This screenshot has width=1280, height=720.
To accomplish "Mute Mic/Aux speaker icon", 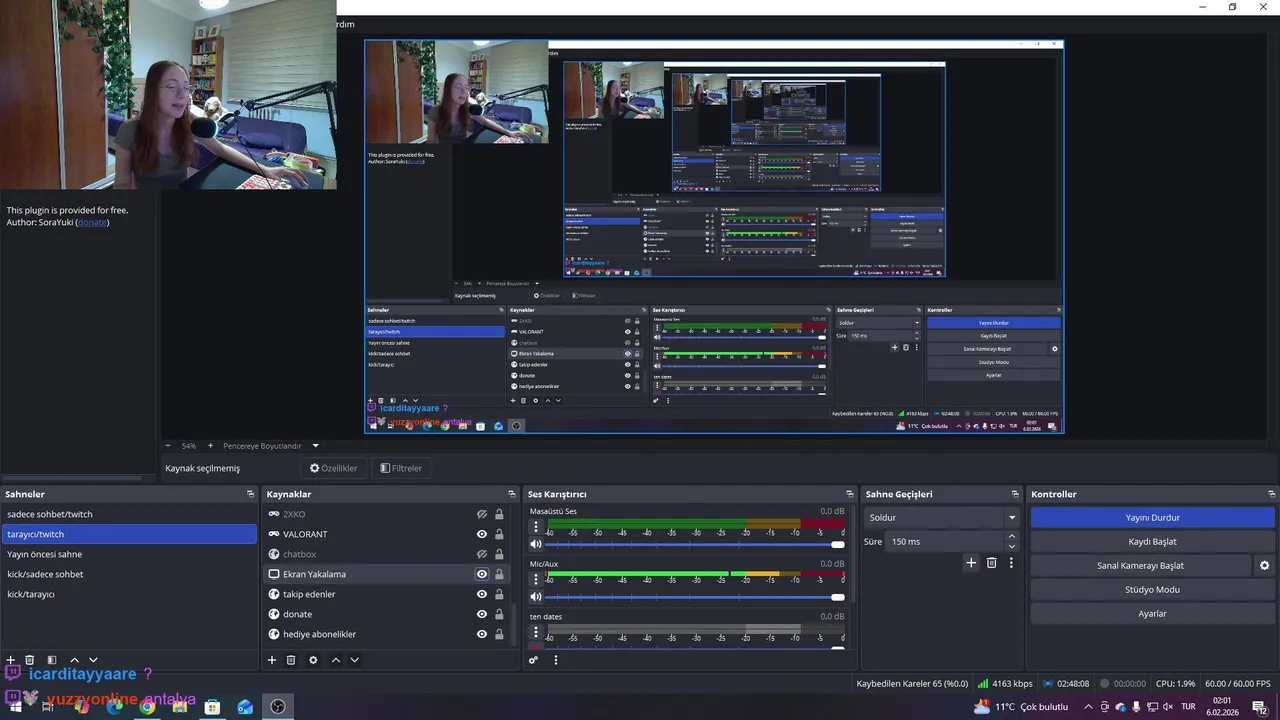I will tap(536, 597).
